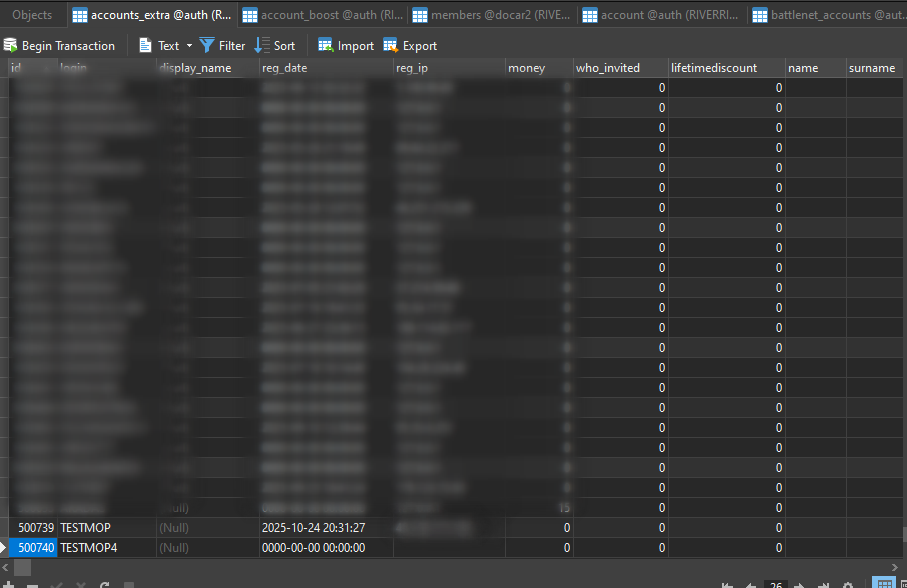The height and width of the screenshot is (588, 907).
Task: Launch the Import wizard
Action: (x=346, y=46)
